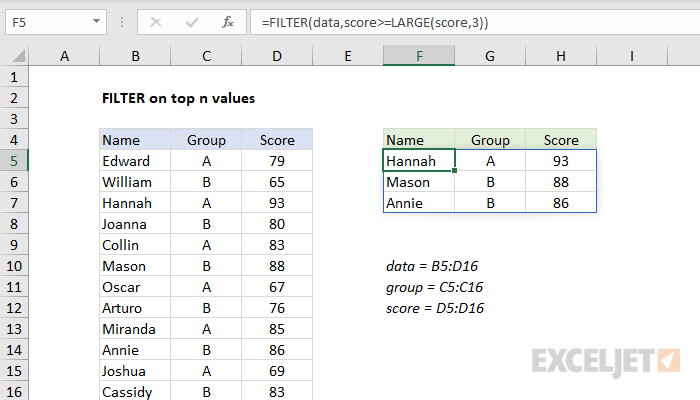The image size is (700, 400).
Task: Click score 80 in Joanna's row
Action: coord(277,224)
